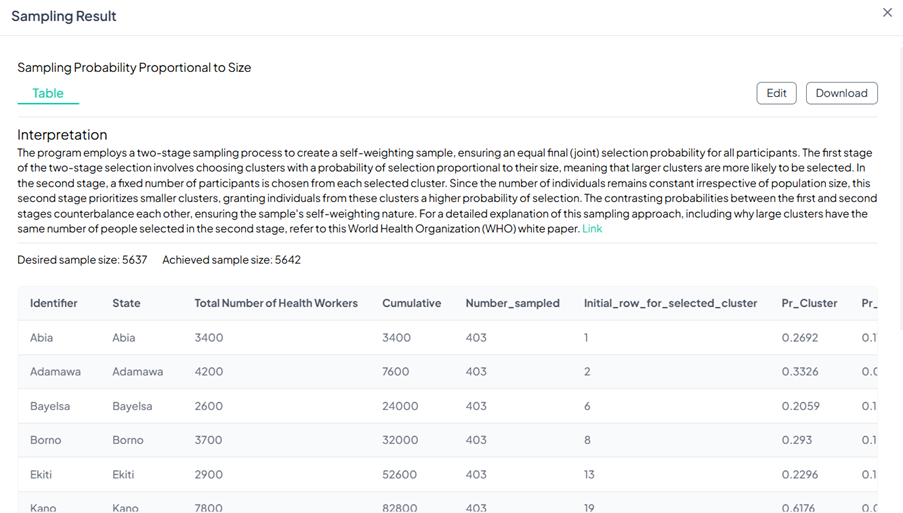Click Total Number of Health Workers header
The height and width of the screenshot is (513, 903).
tap(276, 303)
